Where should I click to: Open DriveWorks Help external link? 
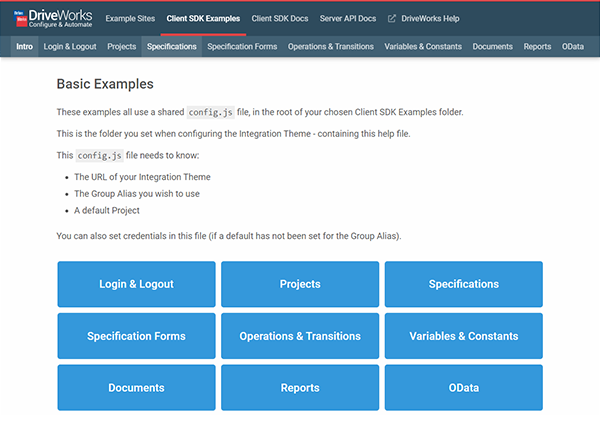click(424, 18)
